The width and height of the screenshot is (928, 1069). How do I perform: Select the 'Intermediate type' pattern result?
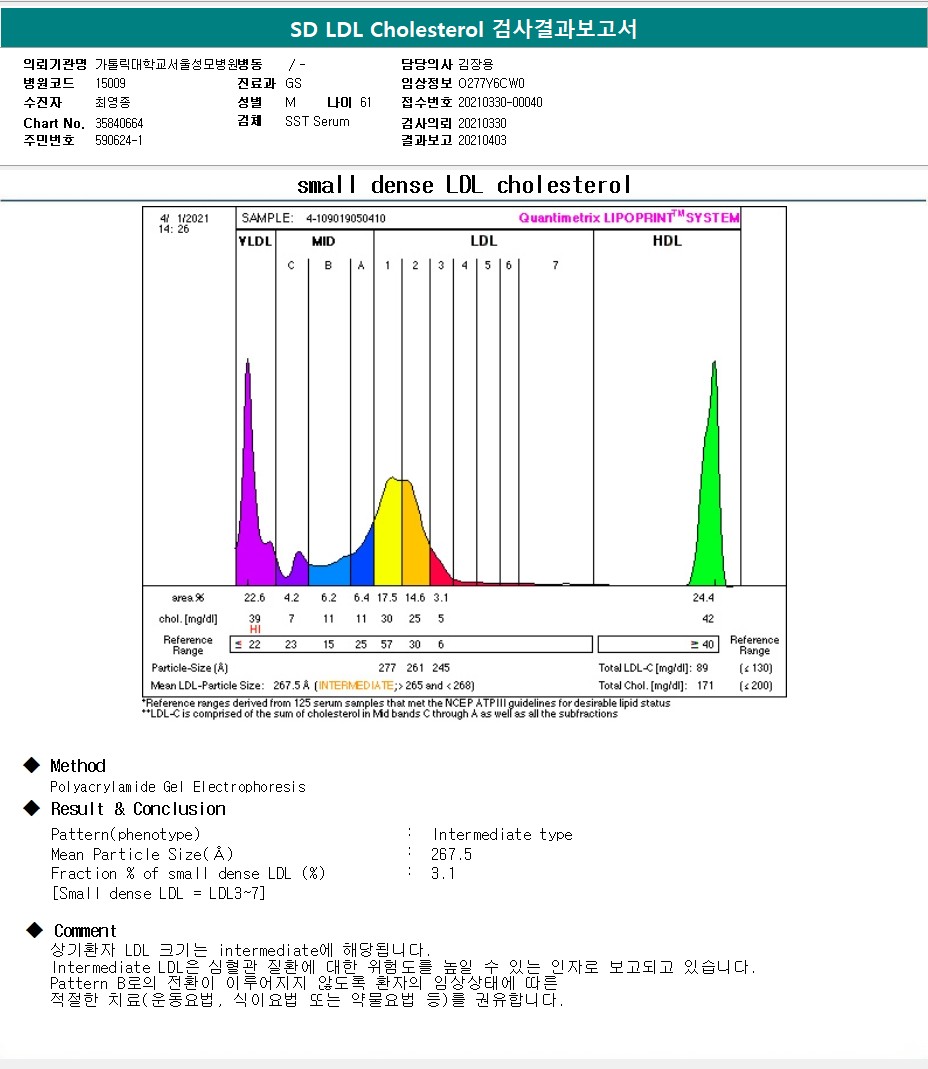503,834
